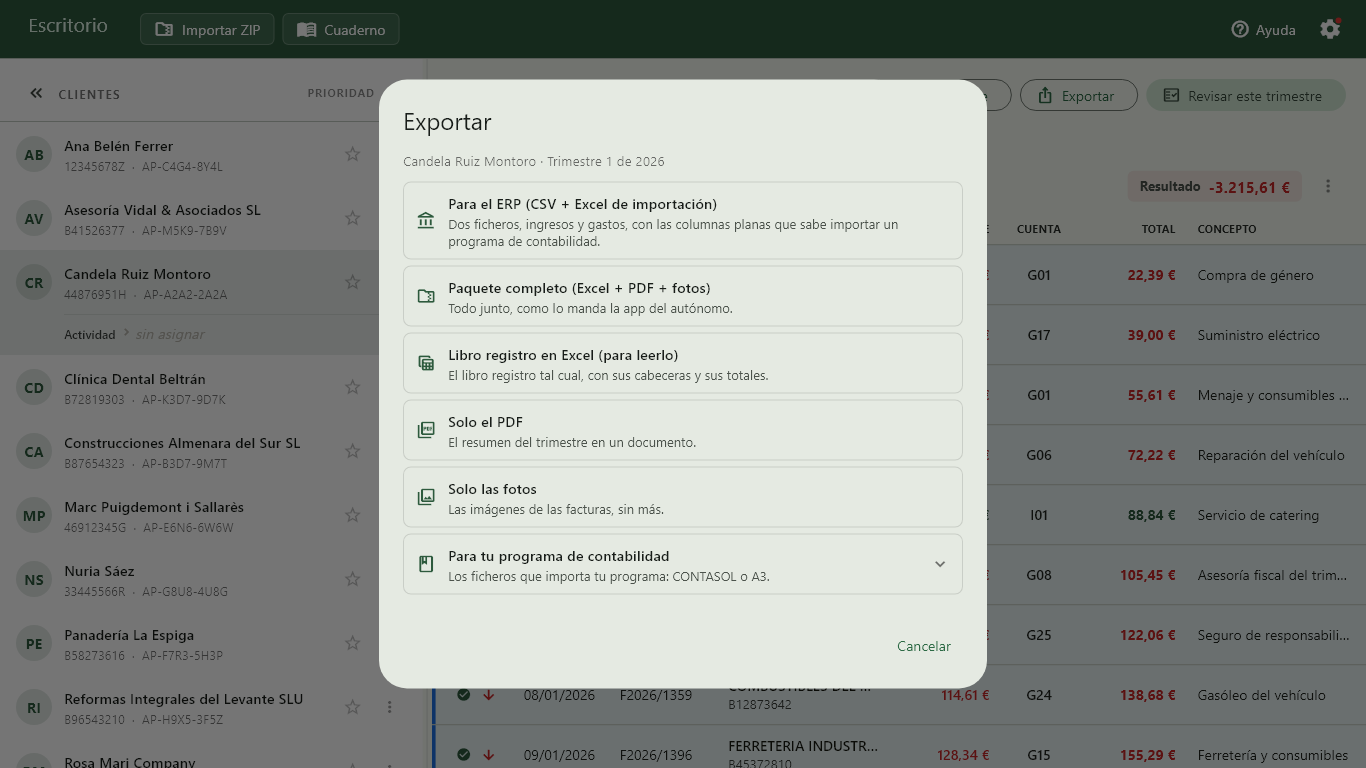Star Clínica Dental Beltrán

tap(352, 387)
